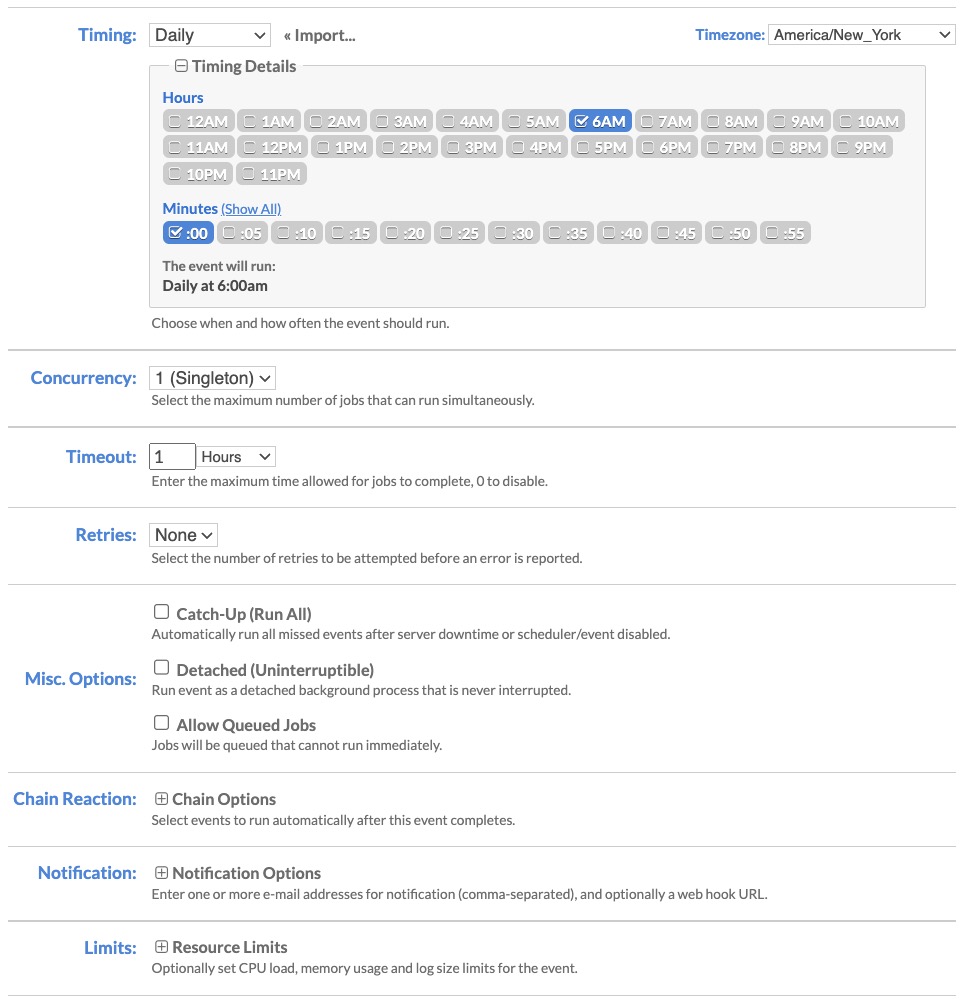Expand the Resource Limits section
The image size is (964, 1002).
click(162, 947)
